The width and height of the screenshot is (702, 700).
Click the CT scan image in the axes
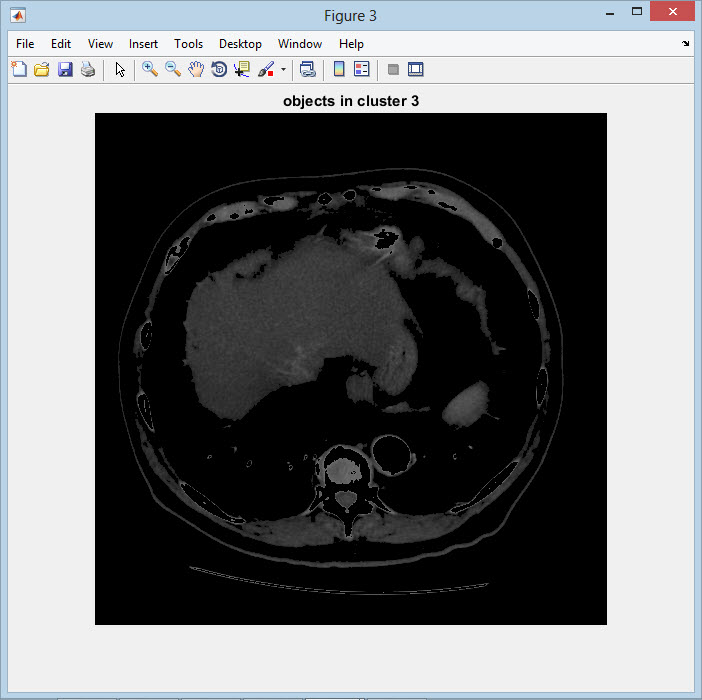[x=351, y=369]
